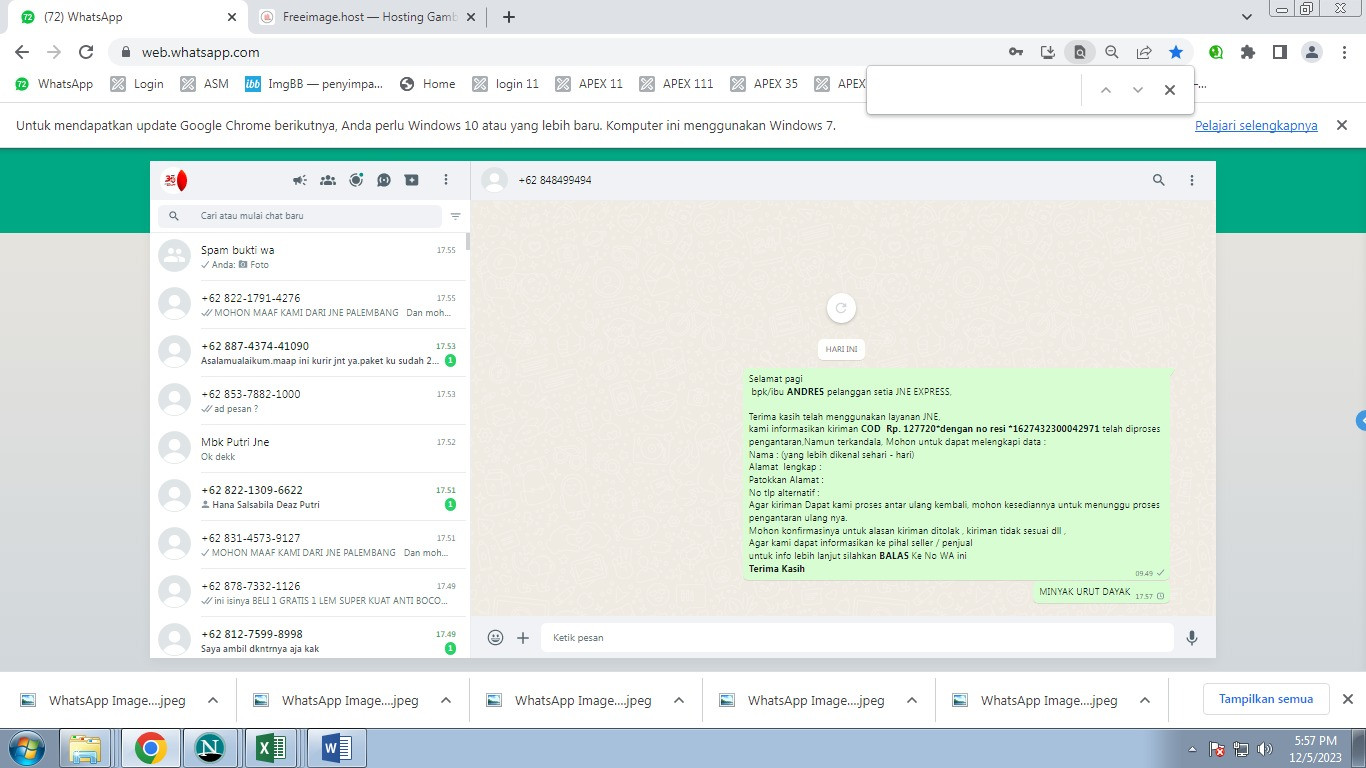The height and width of the screenshot is (768, 1366).
Task: Close the find-in-page bar
Action: pyautogui.click(x=1170, y=90)
